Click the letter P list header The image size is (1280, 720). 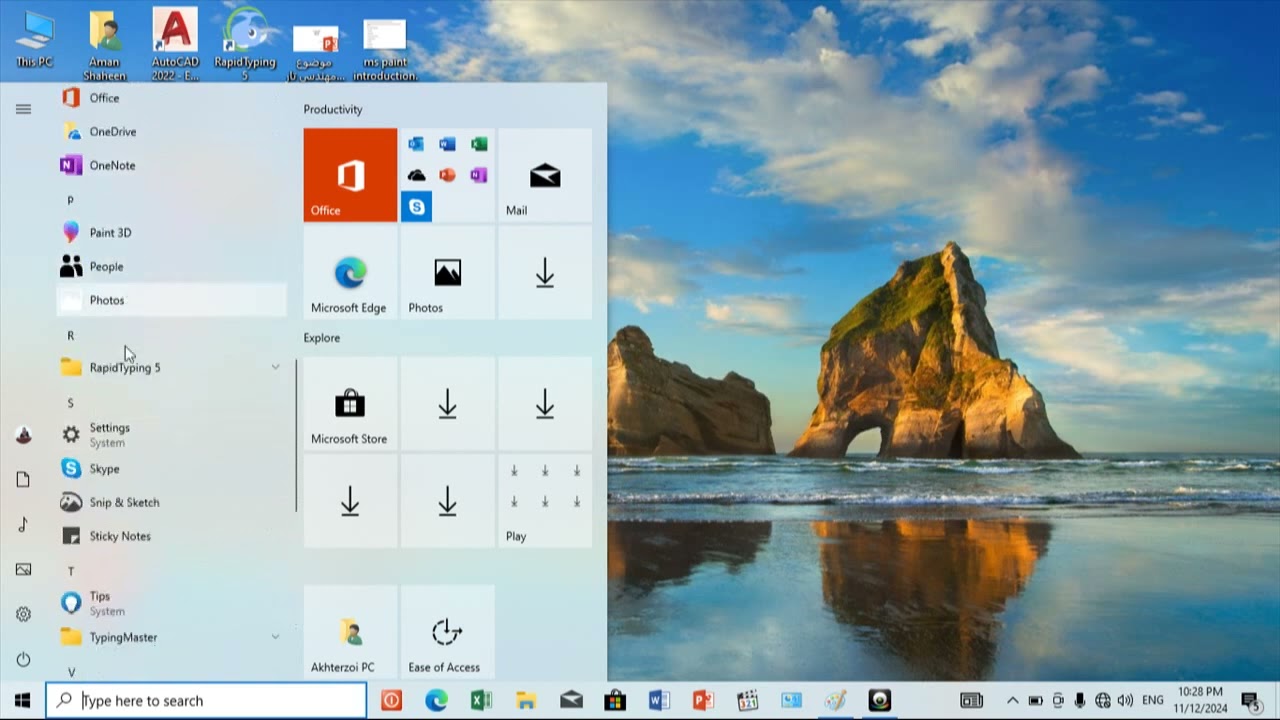70,200
